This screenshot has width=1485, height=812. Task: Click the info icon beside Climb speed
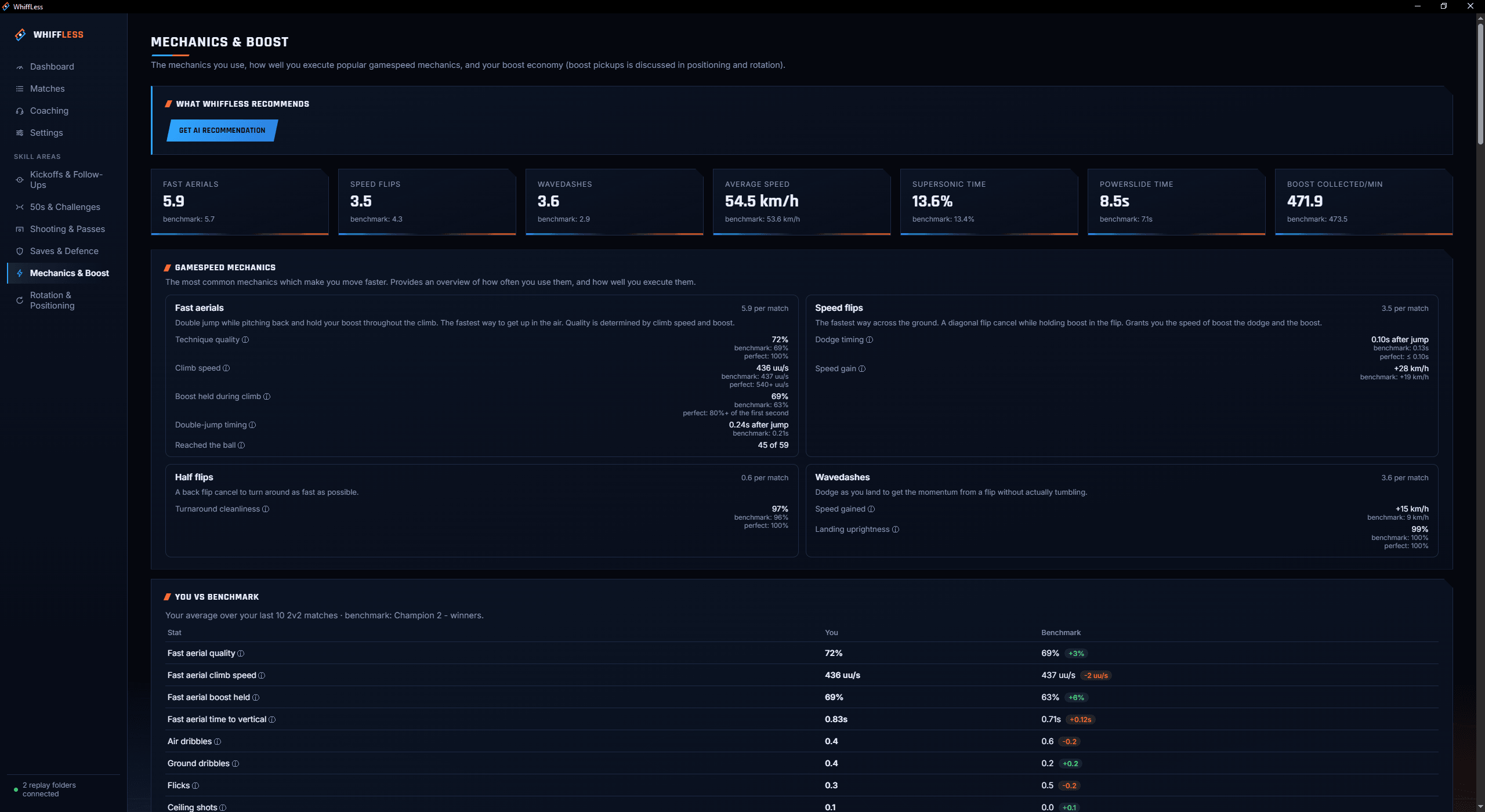coord(226,368)
